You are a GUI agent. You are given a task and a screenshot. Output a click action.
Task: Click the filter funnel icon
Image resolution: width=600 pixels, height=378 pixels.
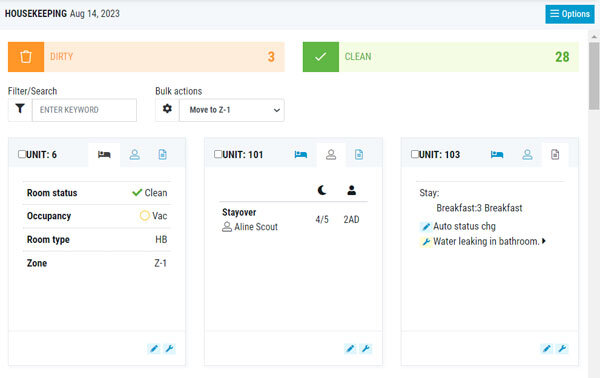20,109
